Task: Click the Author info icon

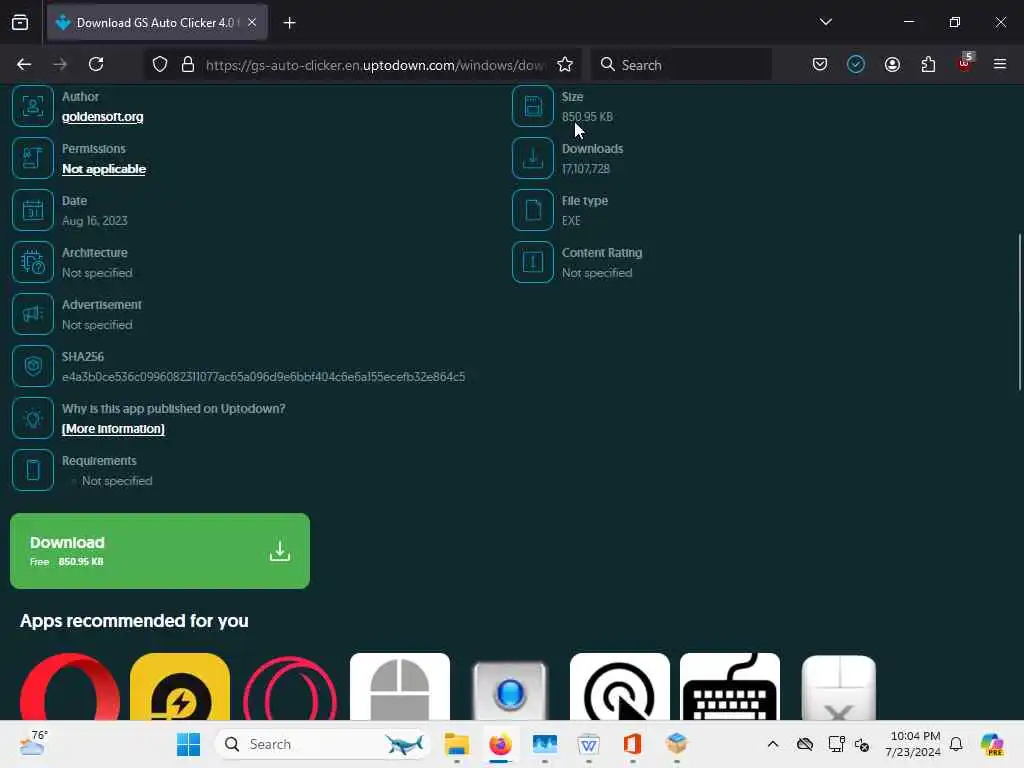Action: [x=33, y=106]
